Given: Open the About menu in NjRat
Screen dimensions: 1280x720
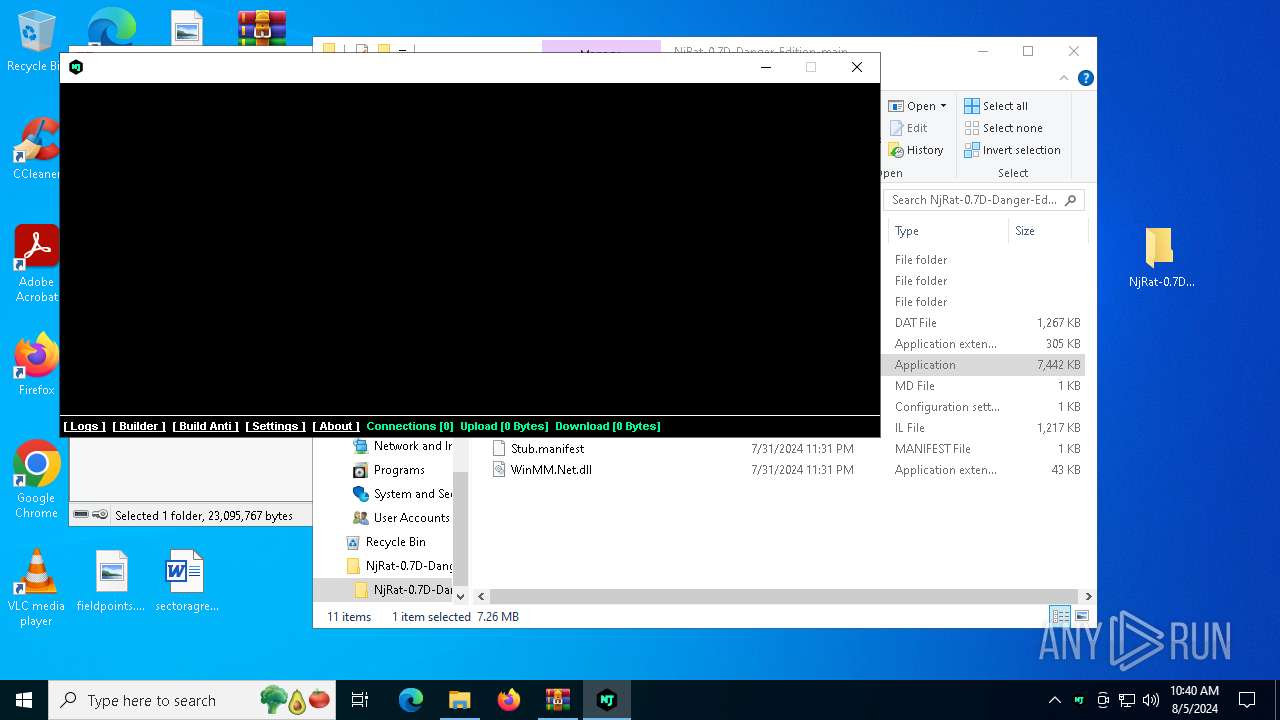Looking at the screenshot, I should pyautogui.click(x=336, y=426).
